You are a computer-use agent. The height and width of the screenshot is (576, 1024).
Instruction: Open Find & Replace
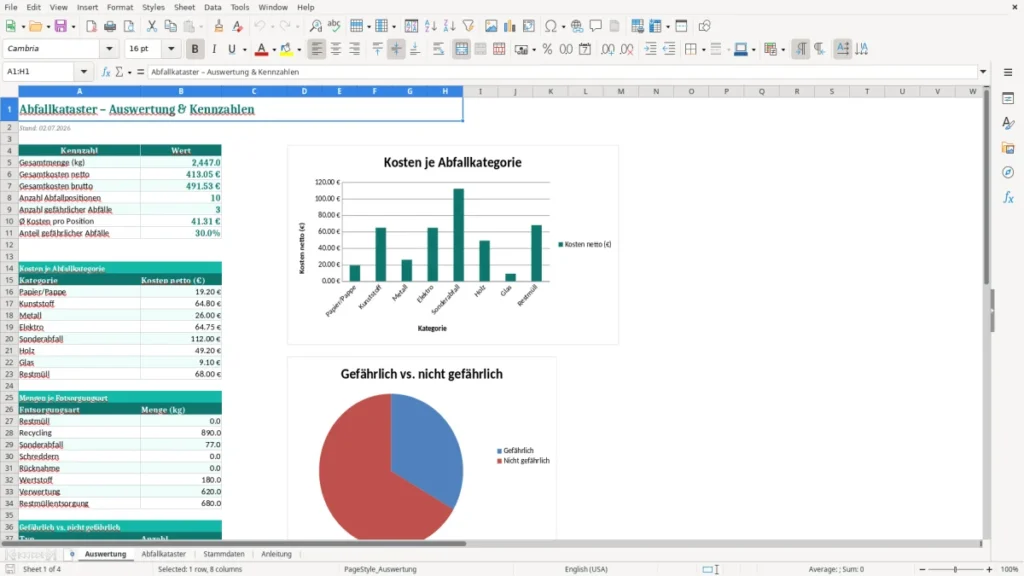[315, 26]
